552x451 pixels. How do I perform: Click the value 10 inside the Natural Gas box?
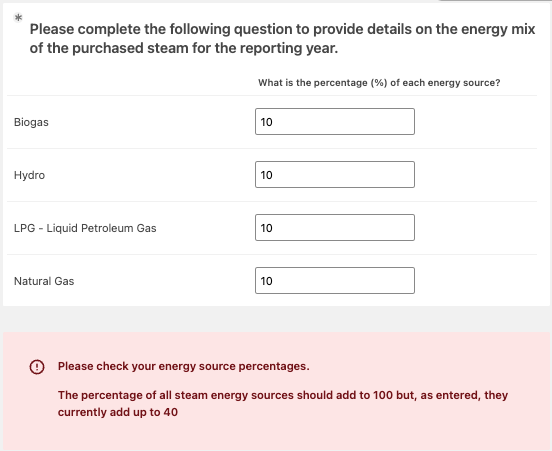pyautogui.click(x=266, y=281)
